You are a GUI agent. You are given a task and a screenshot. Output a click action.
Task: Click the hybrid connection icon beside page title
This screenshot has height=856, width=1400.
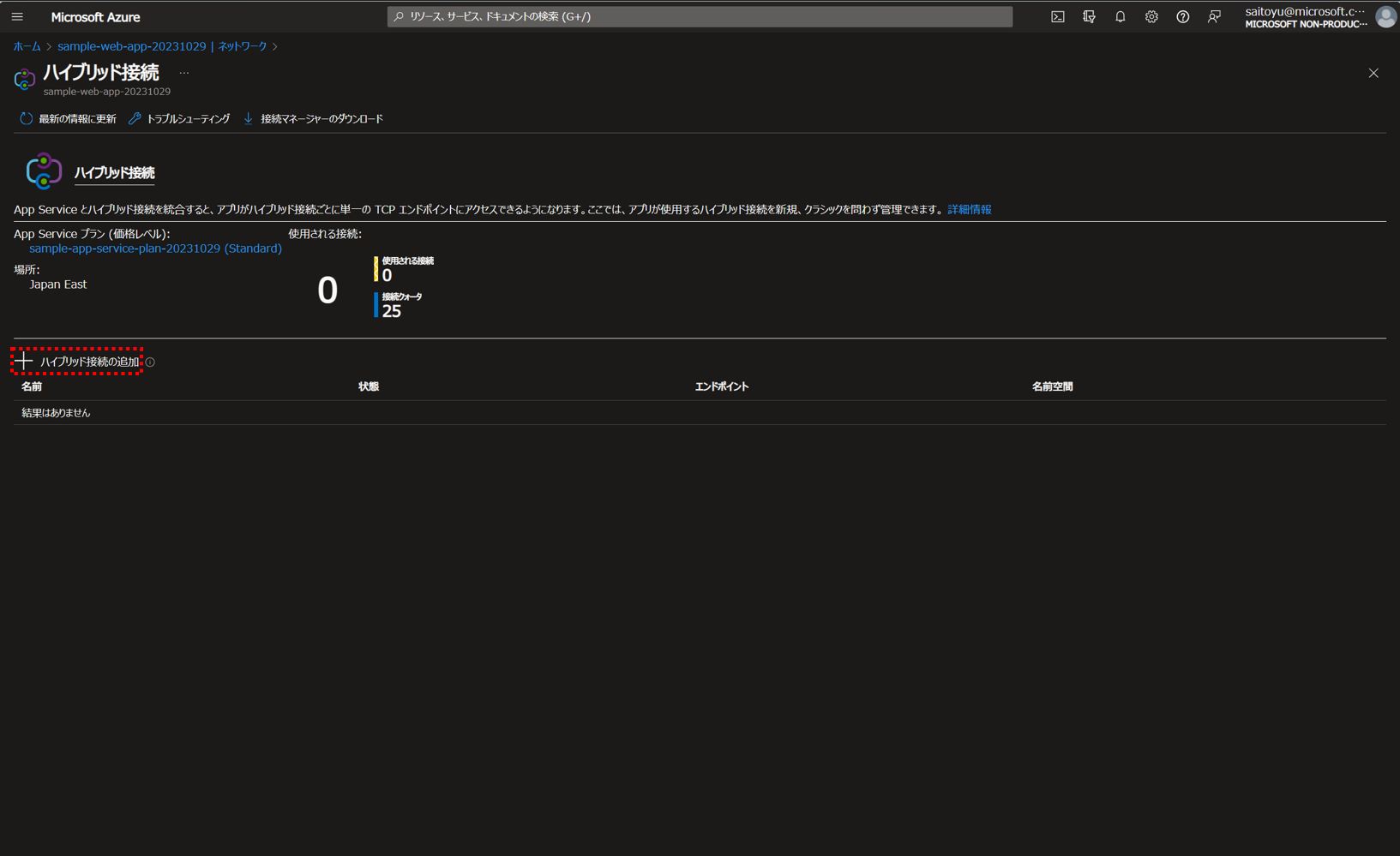coord(25,79)
